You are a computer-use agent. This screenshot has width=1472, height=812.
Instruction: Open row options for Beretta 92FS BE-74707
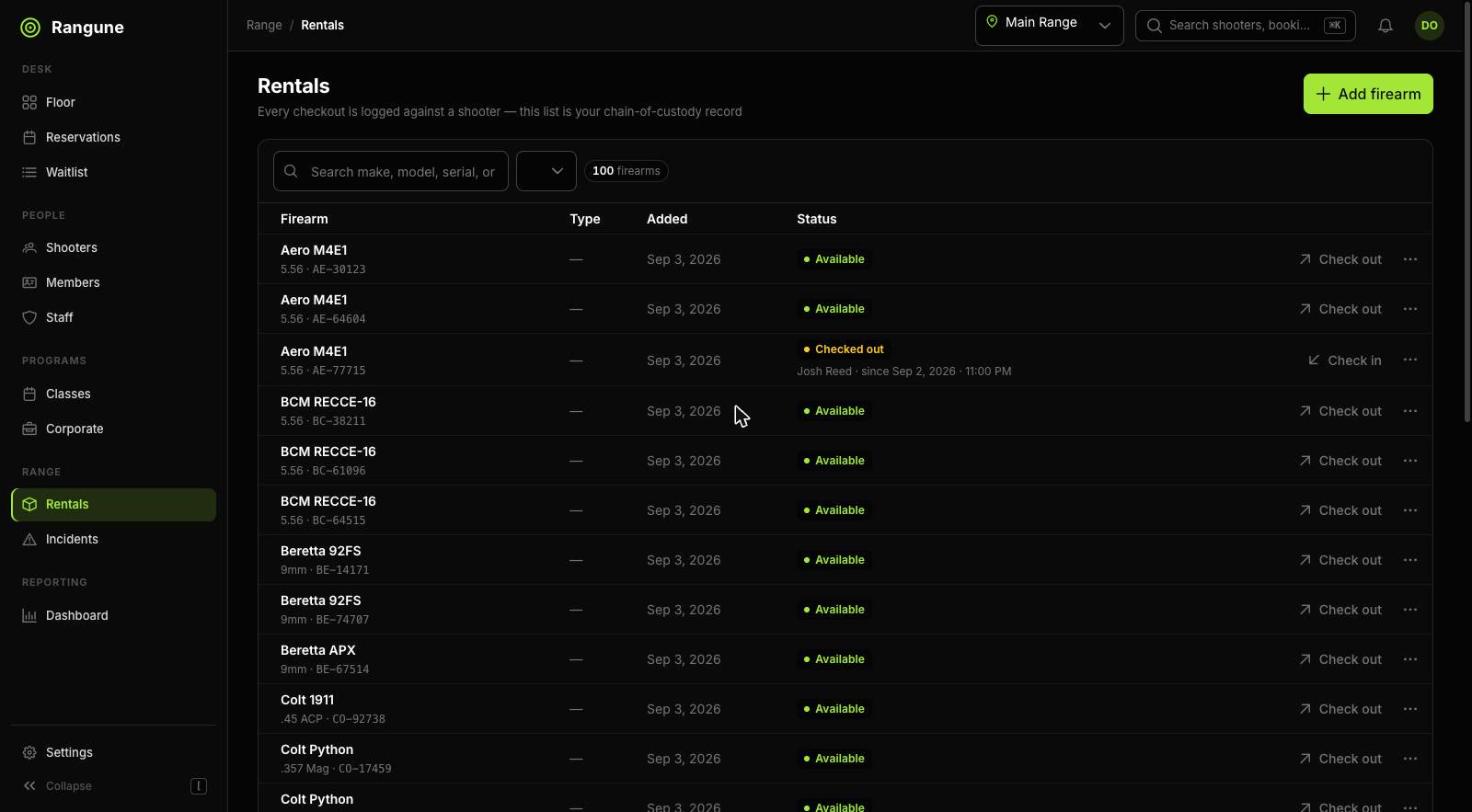[1410, 610]
